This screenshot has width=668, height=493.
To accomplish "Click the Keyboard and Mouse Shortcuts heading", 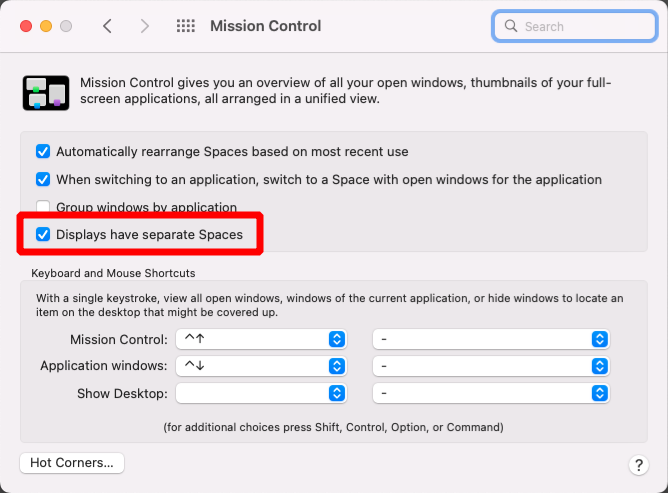I will coord(113,273).
